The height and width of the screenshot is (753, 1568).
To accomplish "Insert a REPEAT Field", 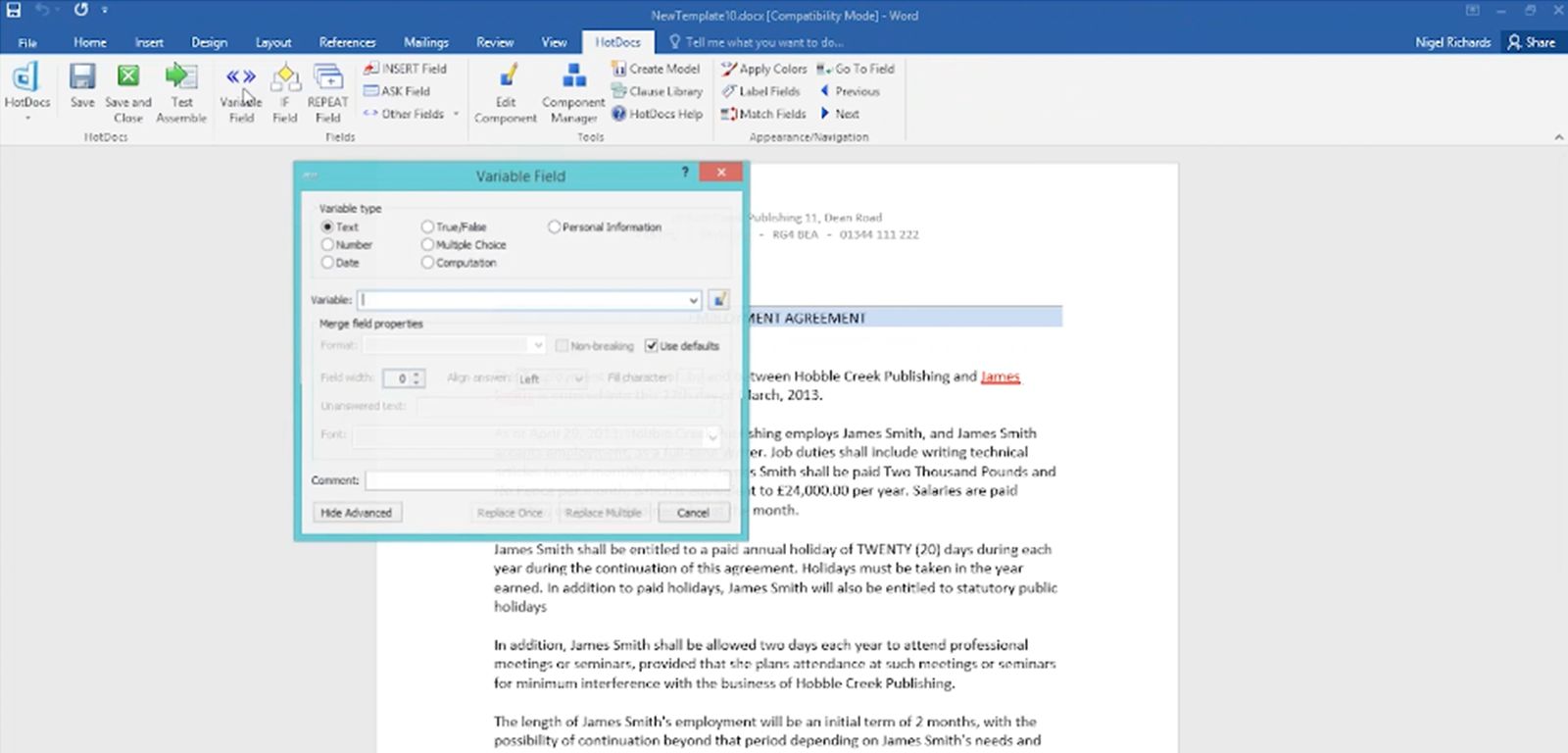I will pyautogui.click(x=327, y=92).
